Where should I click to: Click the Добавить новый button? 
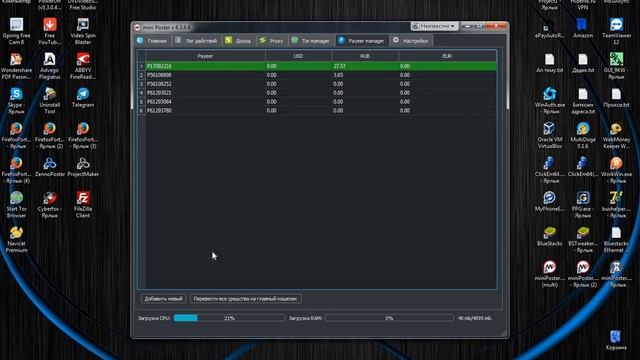click(163, 299)
